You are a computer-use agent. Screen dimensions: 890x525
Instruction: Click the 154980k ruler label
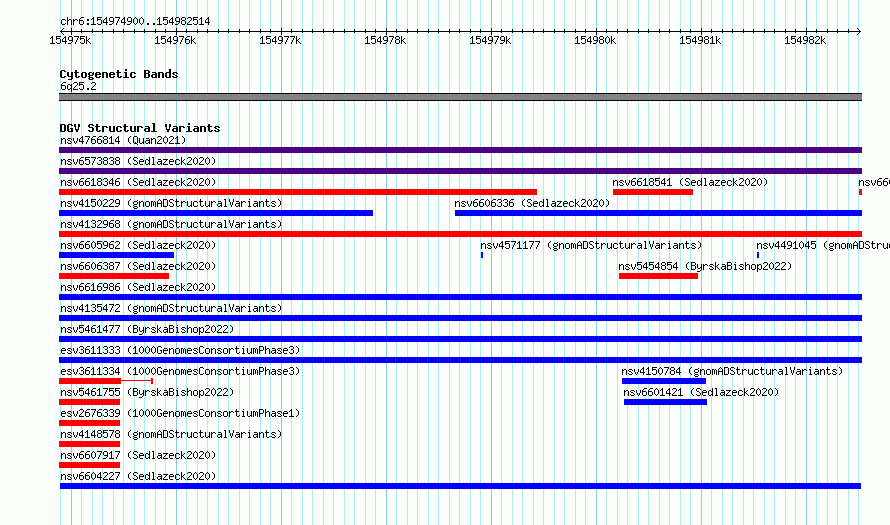(x=595, y=40)
